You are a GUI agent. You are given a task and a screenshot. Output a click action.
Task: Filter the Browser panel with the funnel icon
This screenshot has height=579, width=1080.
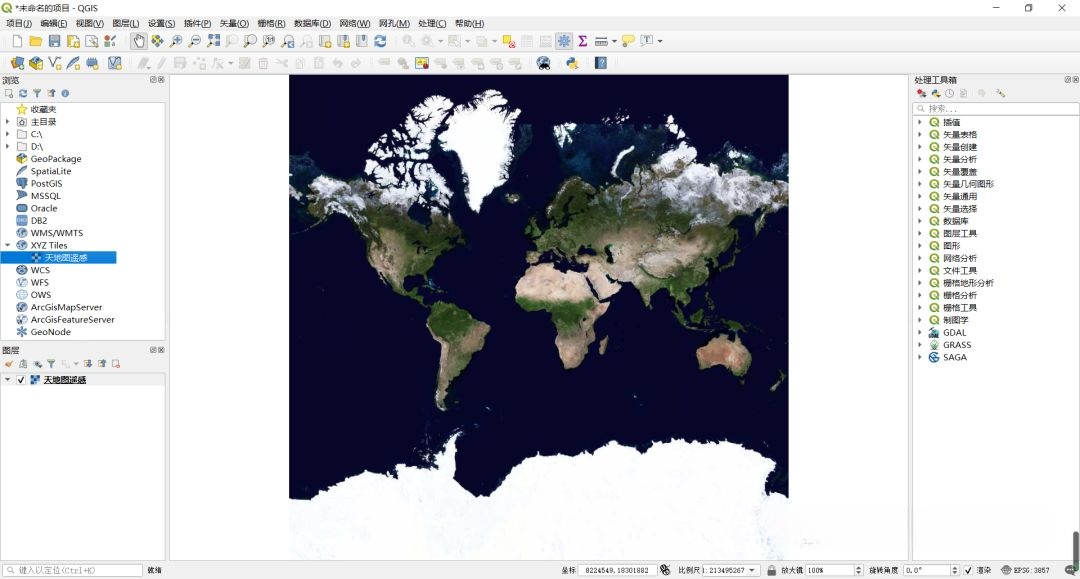(x=37, y=94)
